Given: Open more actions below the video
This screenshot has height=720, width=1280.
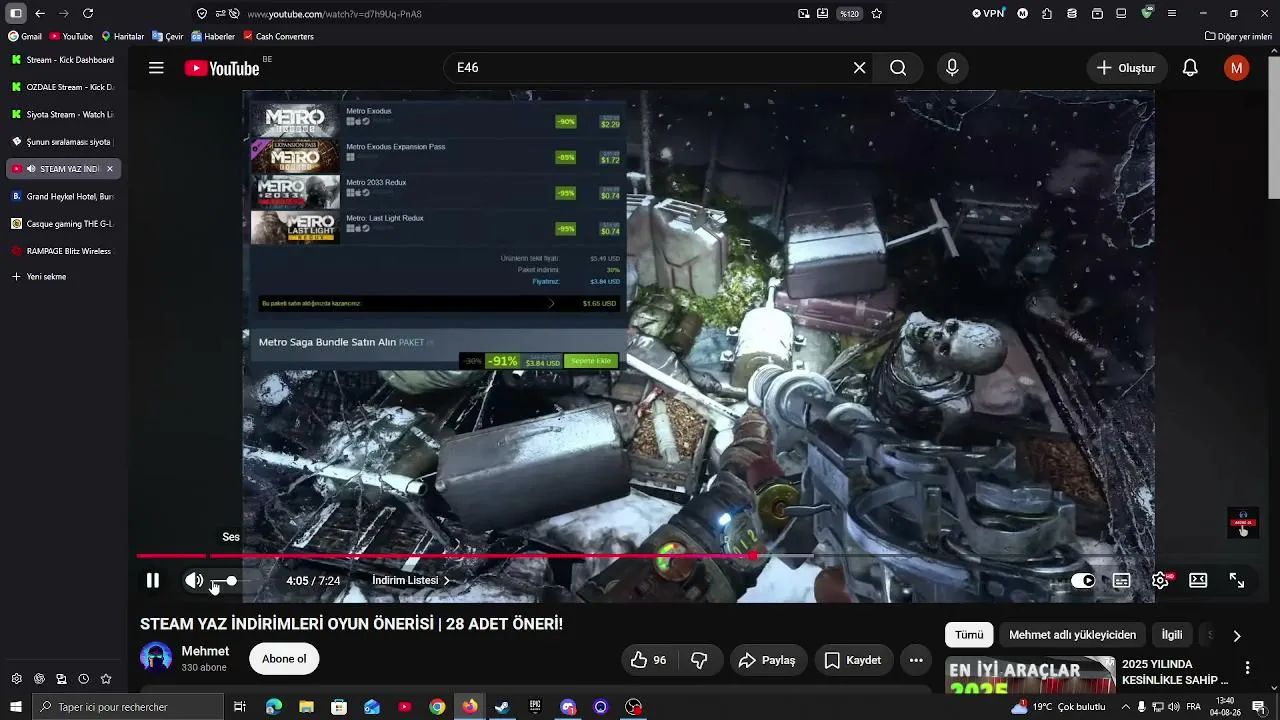Looking at the screenshot, I should 916,660.
